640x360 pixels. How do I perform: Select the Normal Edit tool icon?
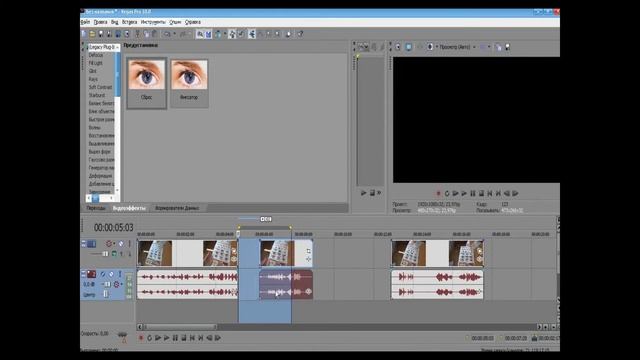tap(252, 34)
